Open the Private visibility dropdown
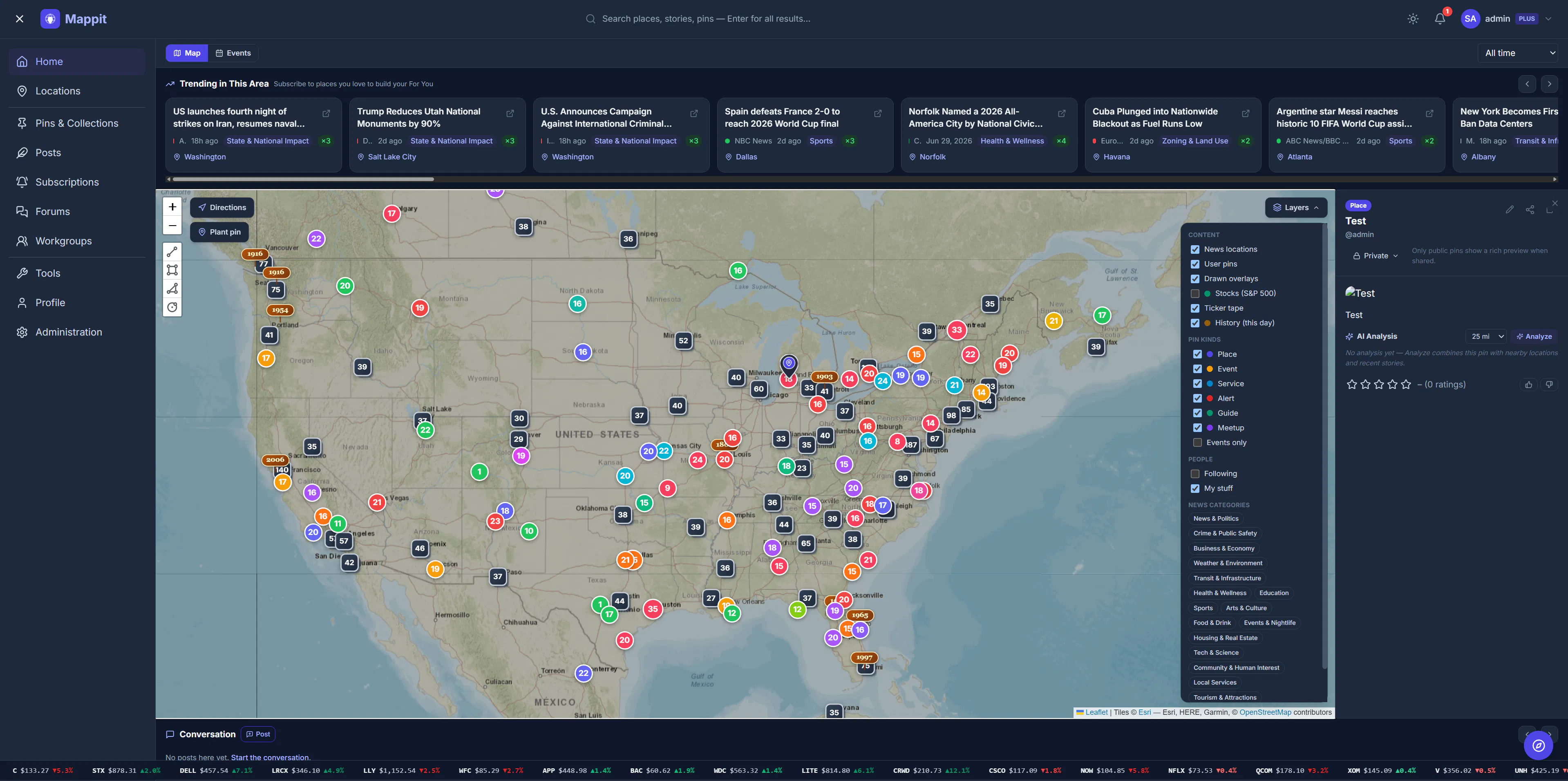 click(1375, 256)
